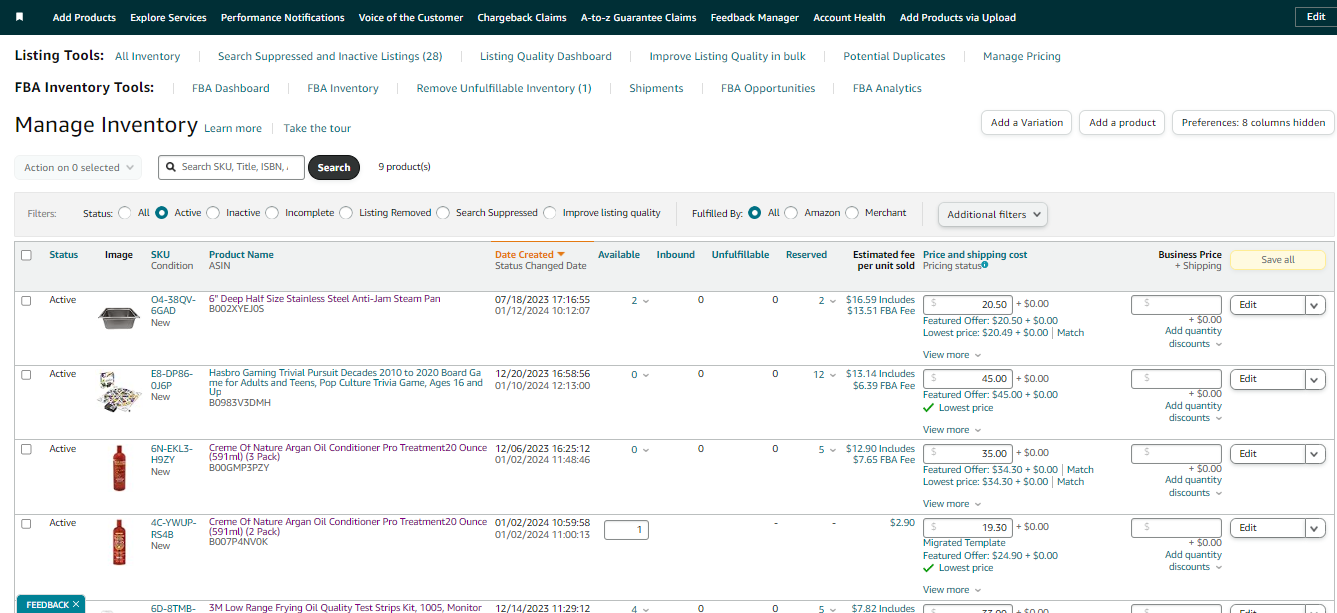Click the Manage Pricing link
Viewport: 1337px width, 613px height.
click(1022, 56)
